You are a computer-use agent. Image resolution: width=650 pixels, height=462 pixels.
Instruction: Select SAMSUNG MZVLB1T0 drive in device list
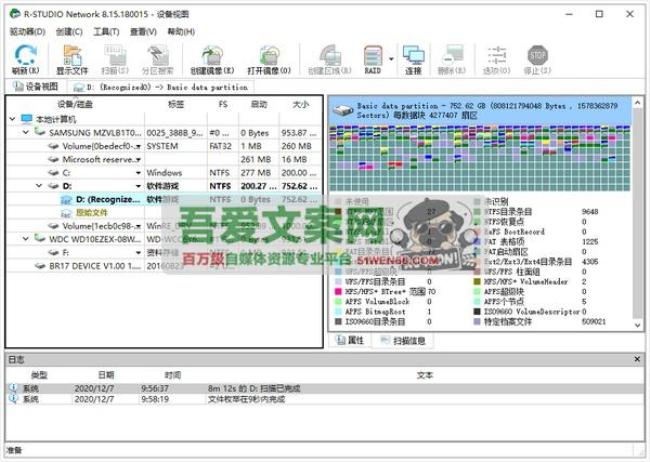[x=164, y=133]
